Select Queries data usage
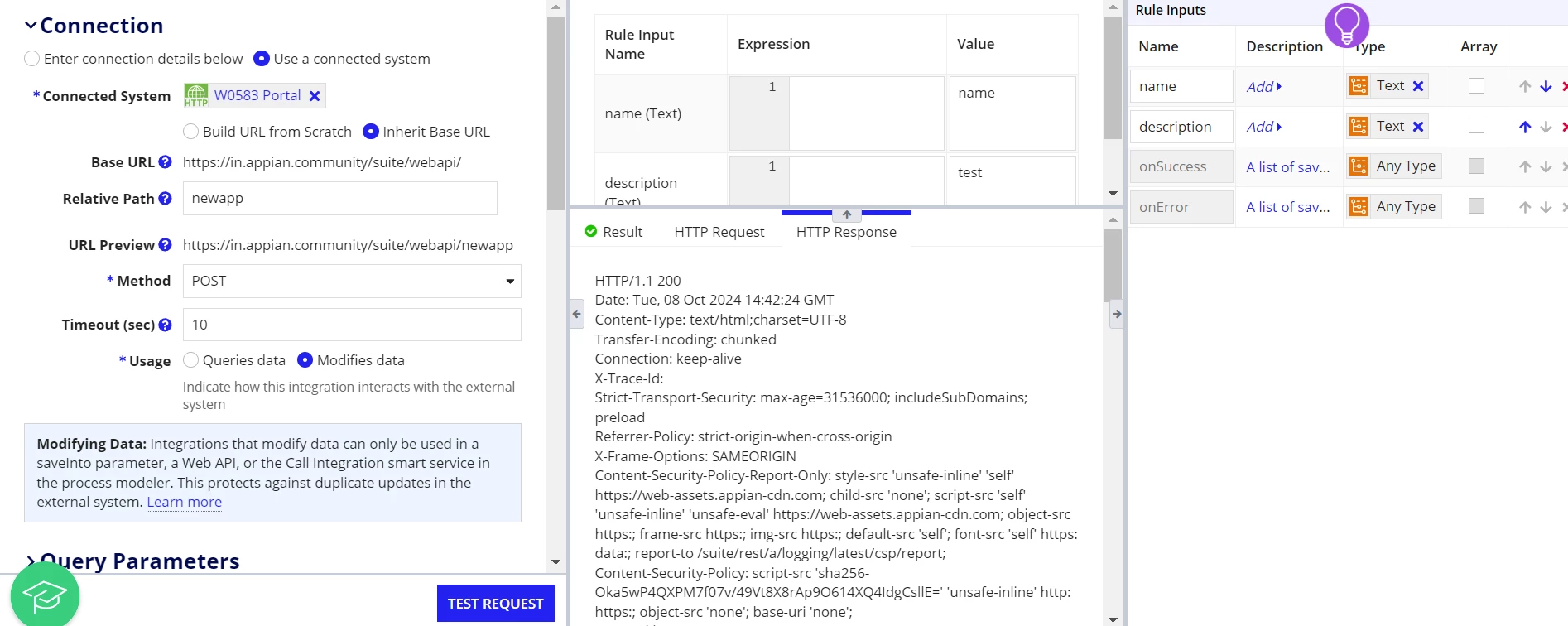This screenshot has width=1568, height=626. tap(191, 360)
